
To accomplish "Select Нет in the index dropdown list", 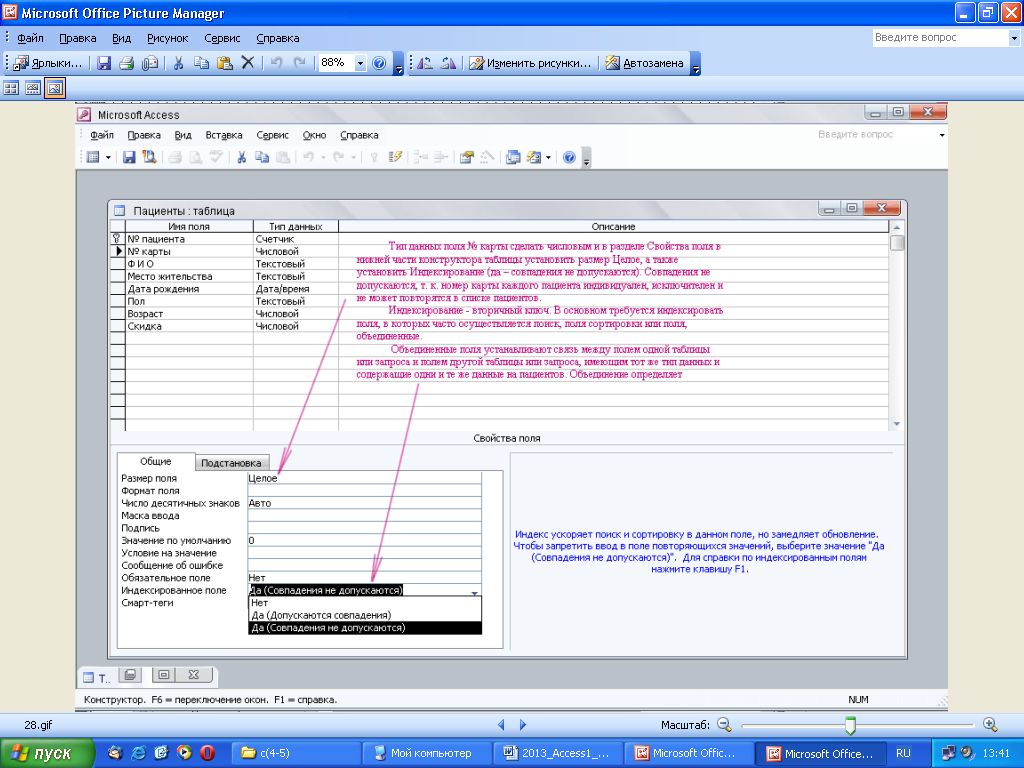I will tap(365, 603).
